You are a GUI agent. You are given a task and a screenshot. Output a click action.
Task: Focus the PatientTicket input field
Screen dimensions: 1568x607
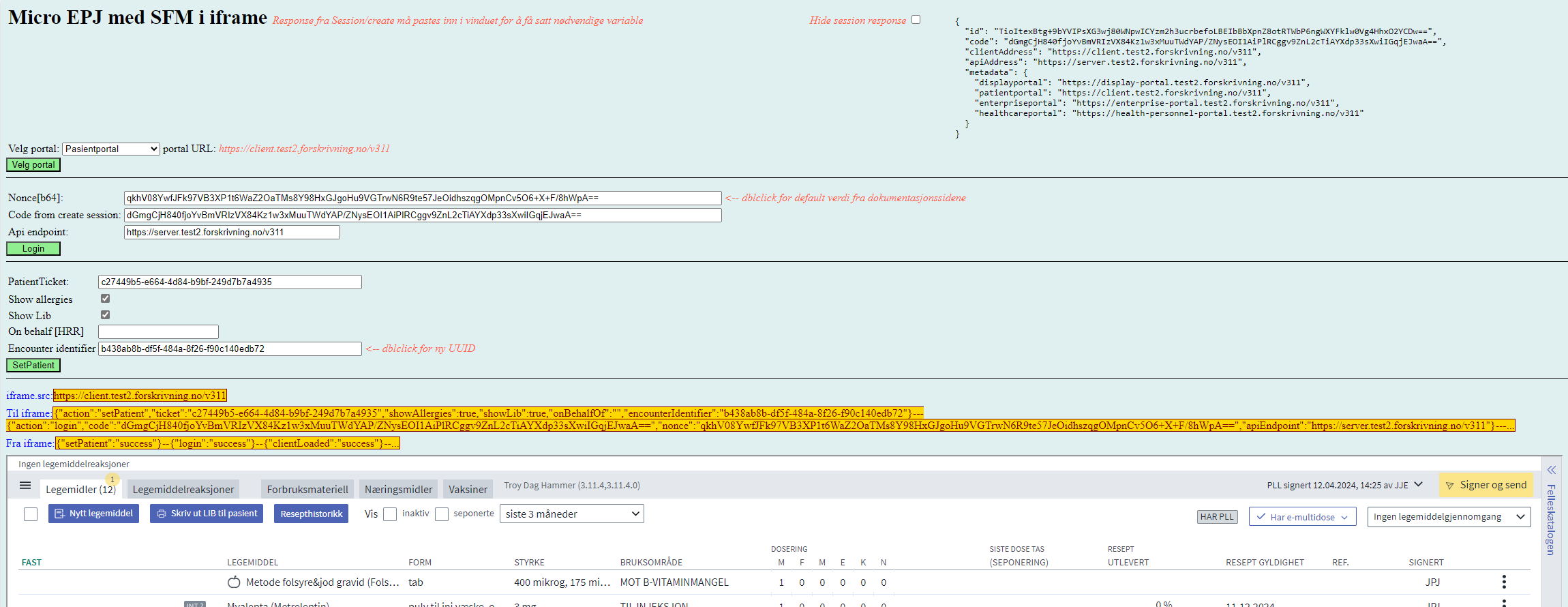[230, 282]
